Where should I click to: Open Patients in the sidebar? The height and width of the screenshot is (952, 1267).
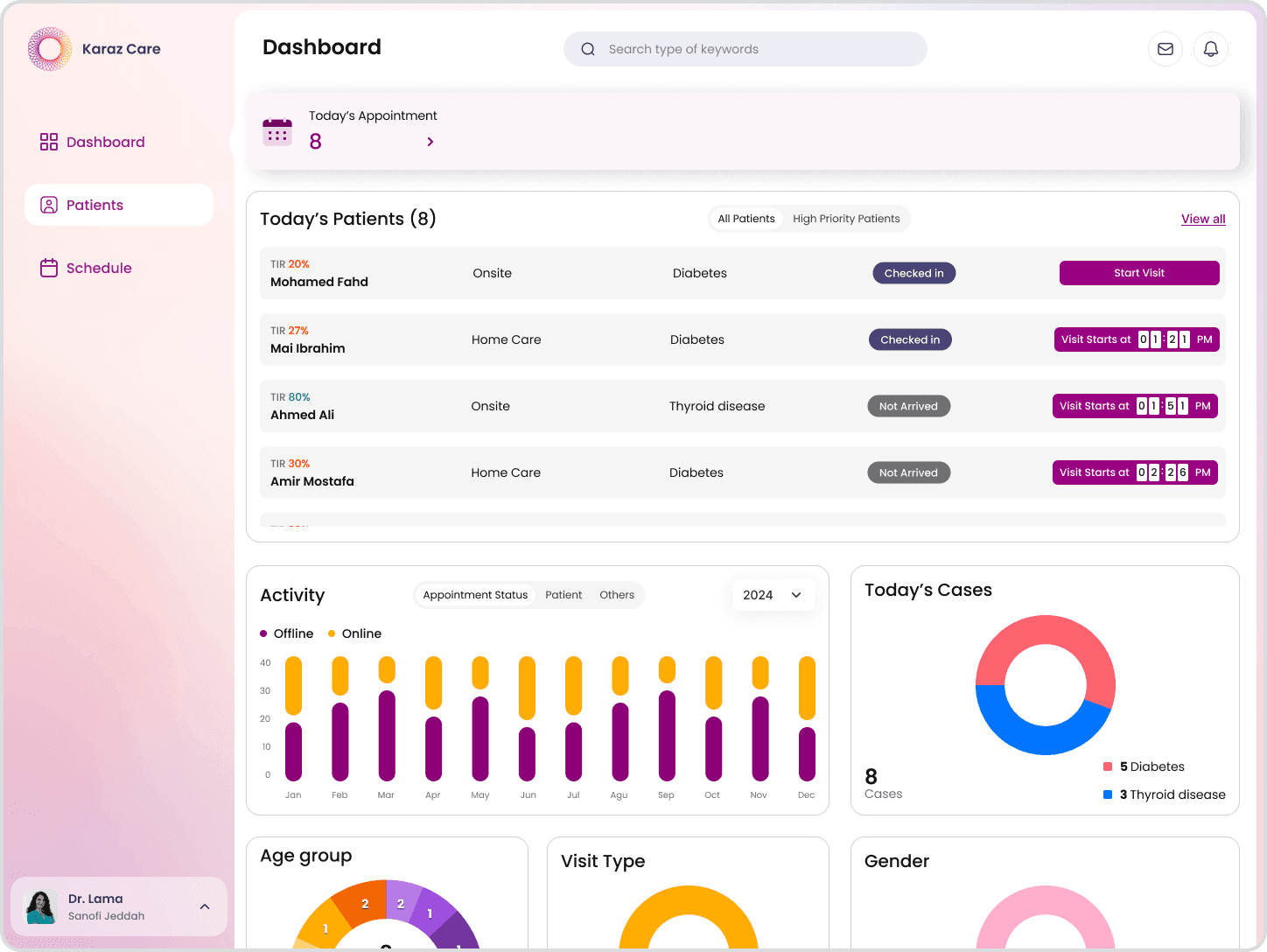coord(119,205)
